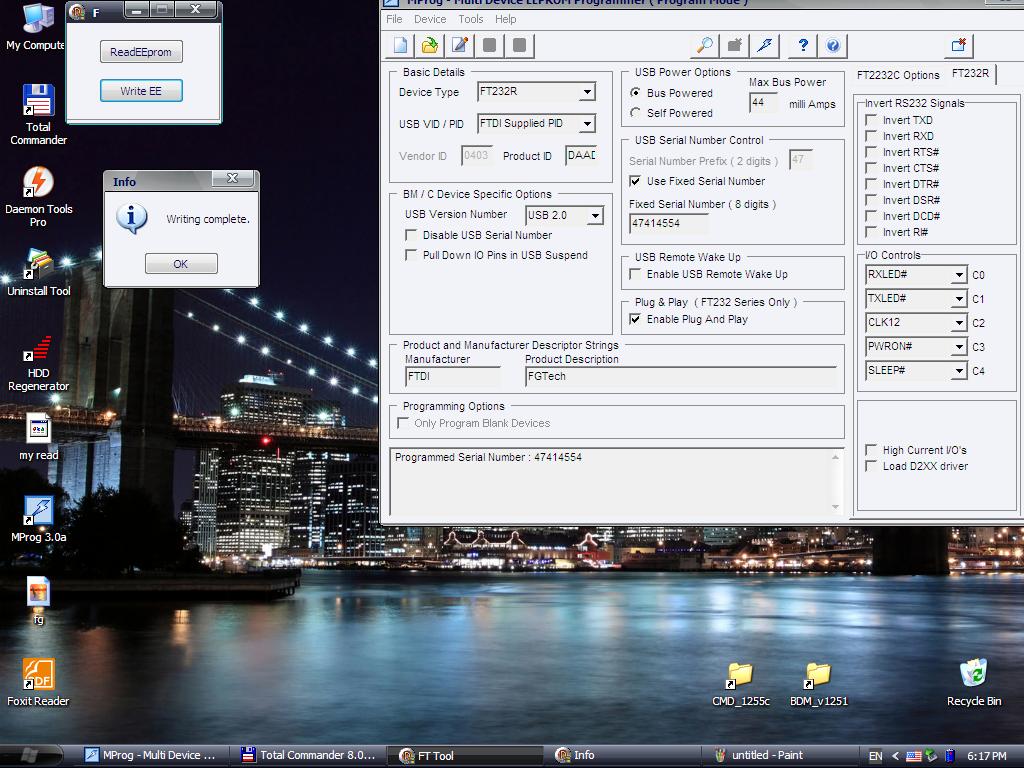Image resolution: width=1024 pixels, height=768 pixels.
Task: Enable Invert TXD checkbox
Action: (871, 120)
